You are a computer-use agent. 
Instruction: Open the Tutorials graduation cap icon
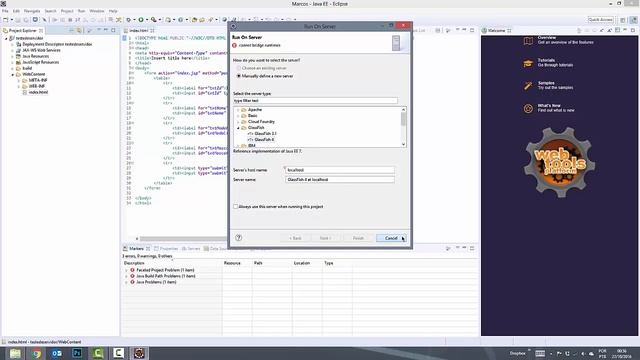pyautogui.click(x=528, y=63)
